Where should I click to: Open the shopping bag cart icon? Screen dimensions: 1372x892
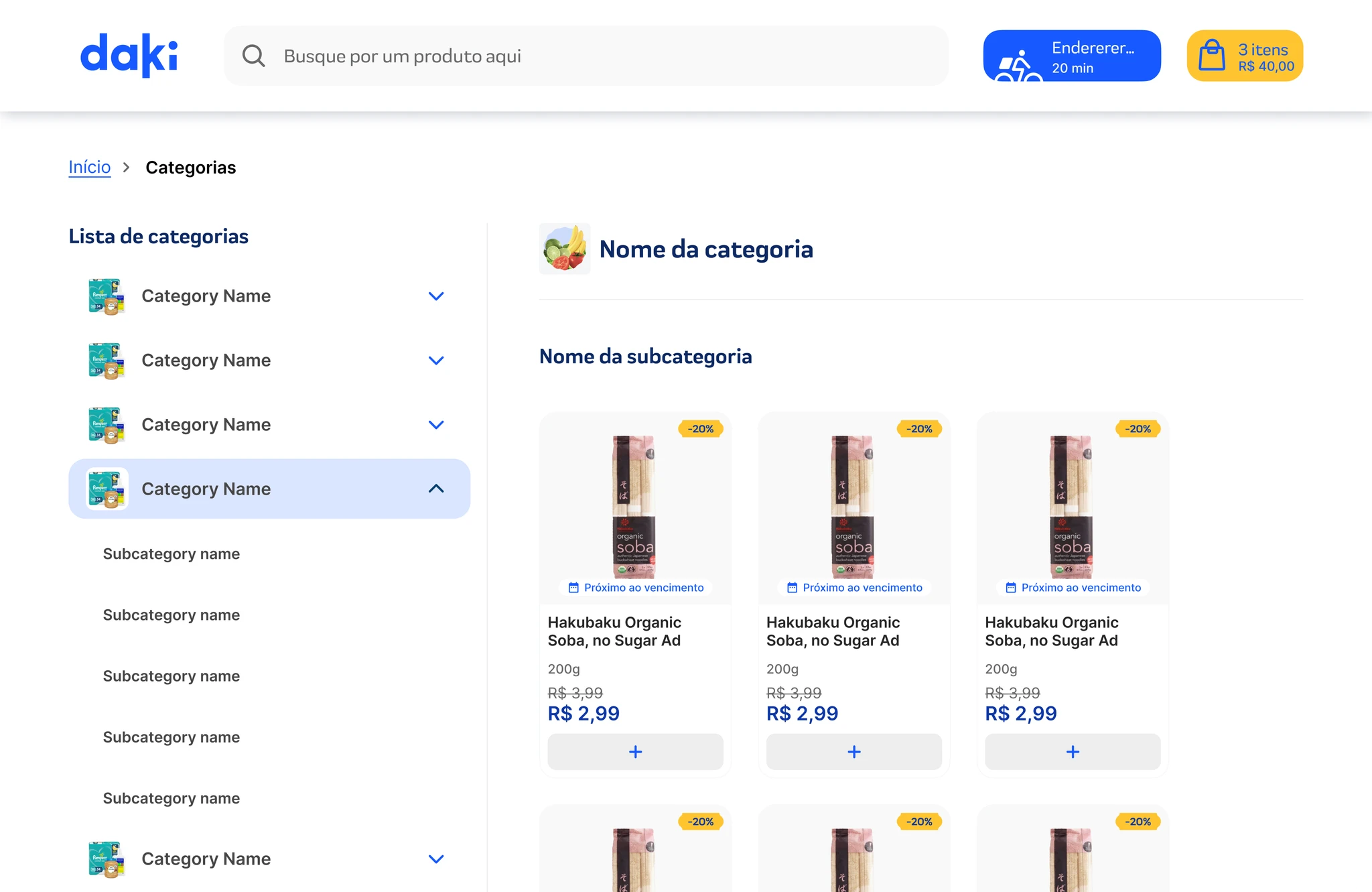(x=1211, y=56)
